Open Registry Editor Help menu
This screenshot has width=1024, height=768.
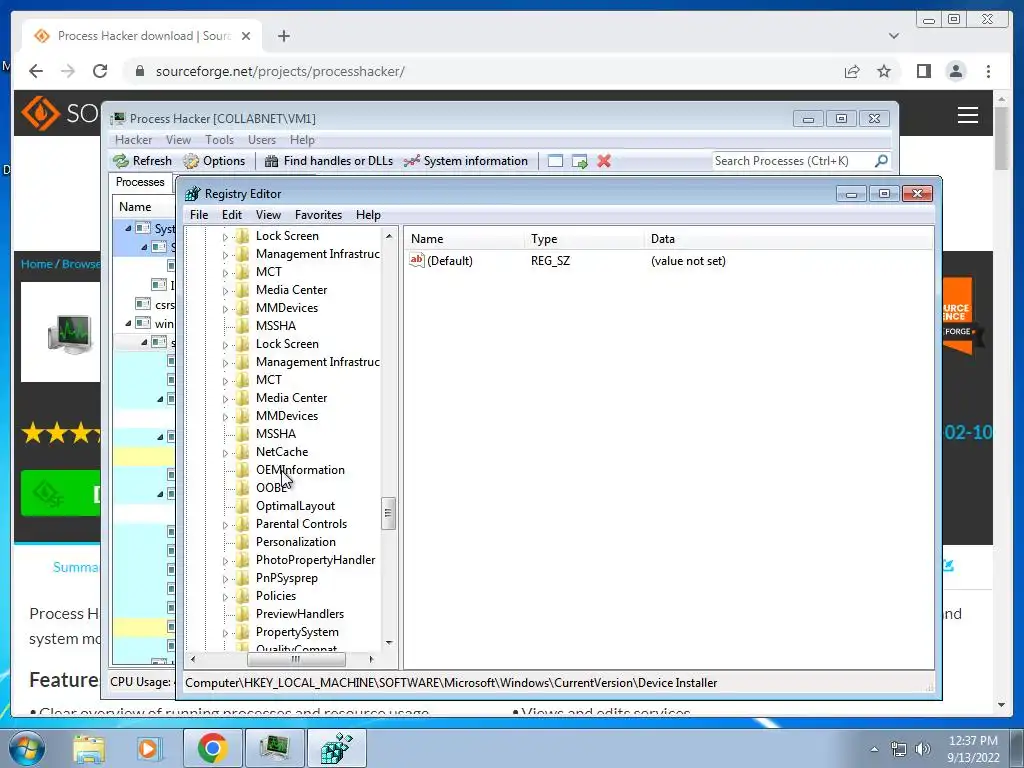(368, 215)
